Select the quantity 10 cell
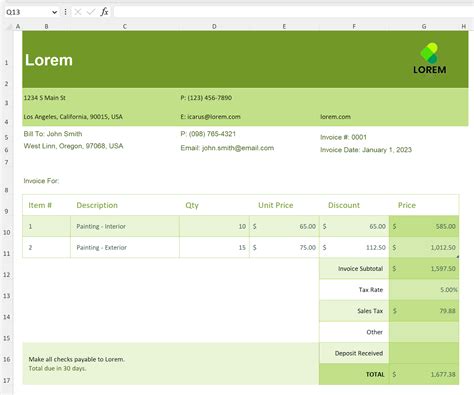This screenshot has width=474, height=395. 214,226
